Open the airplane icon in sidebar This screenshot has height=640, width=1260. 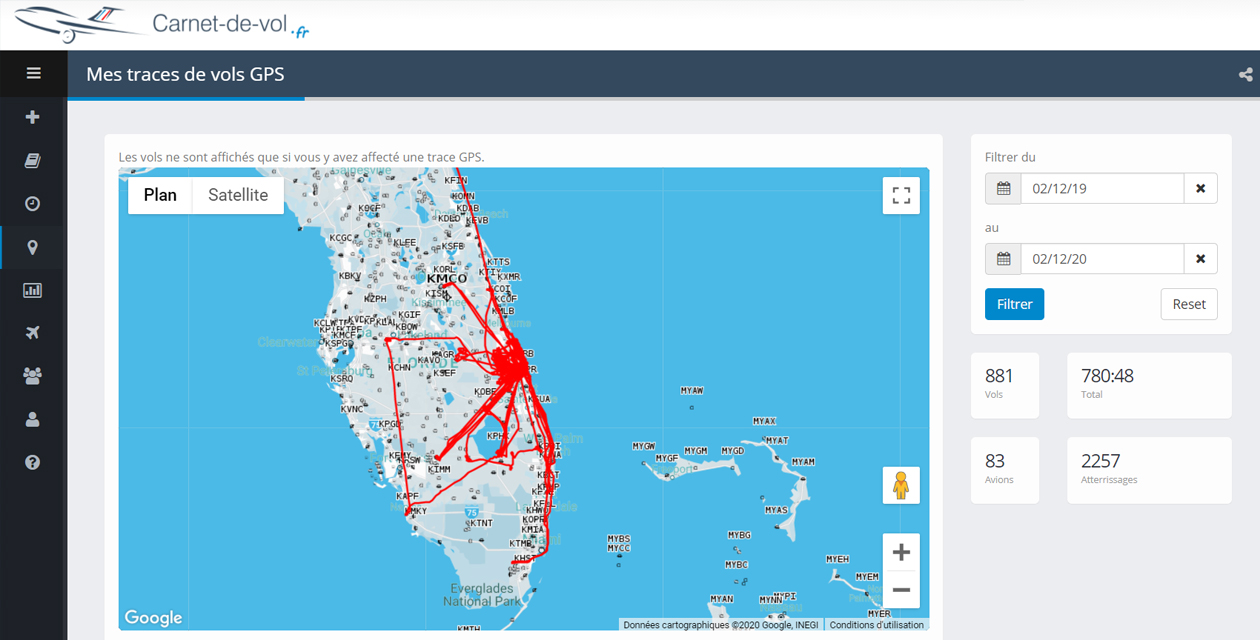[33, 333]
